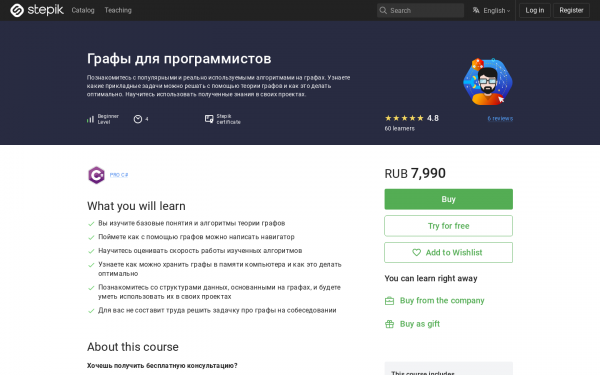Viewport: 600px width, 375px height.
Task: Click the wishlist heart icon
Action: [416, 253]
